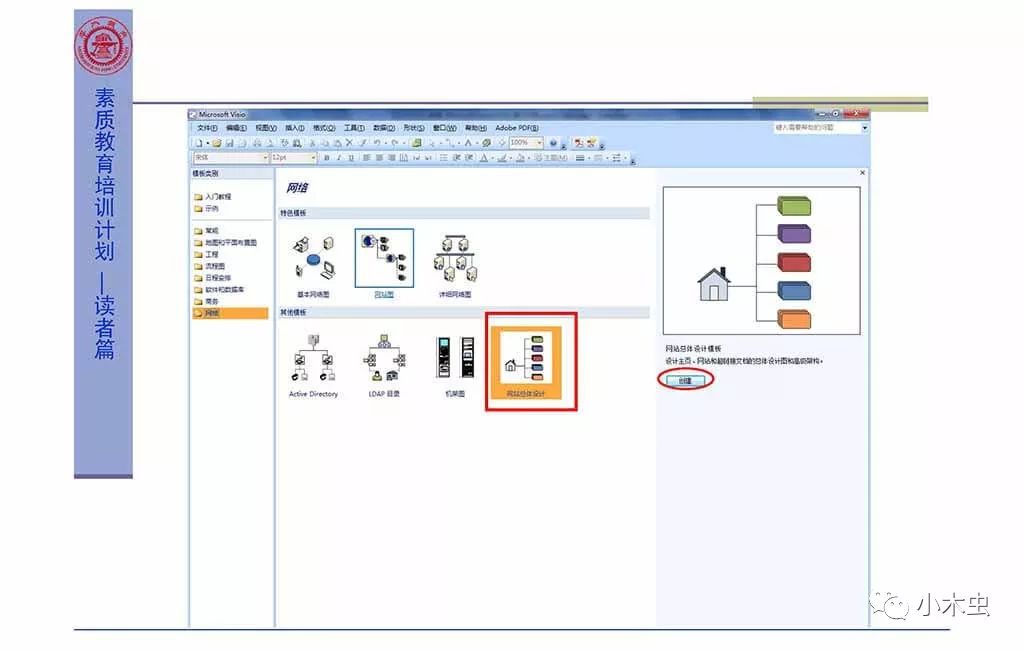Open the 文件(F) menu
This screenshot has width=1024, height=650.
207,128
